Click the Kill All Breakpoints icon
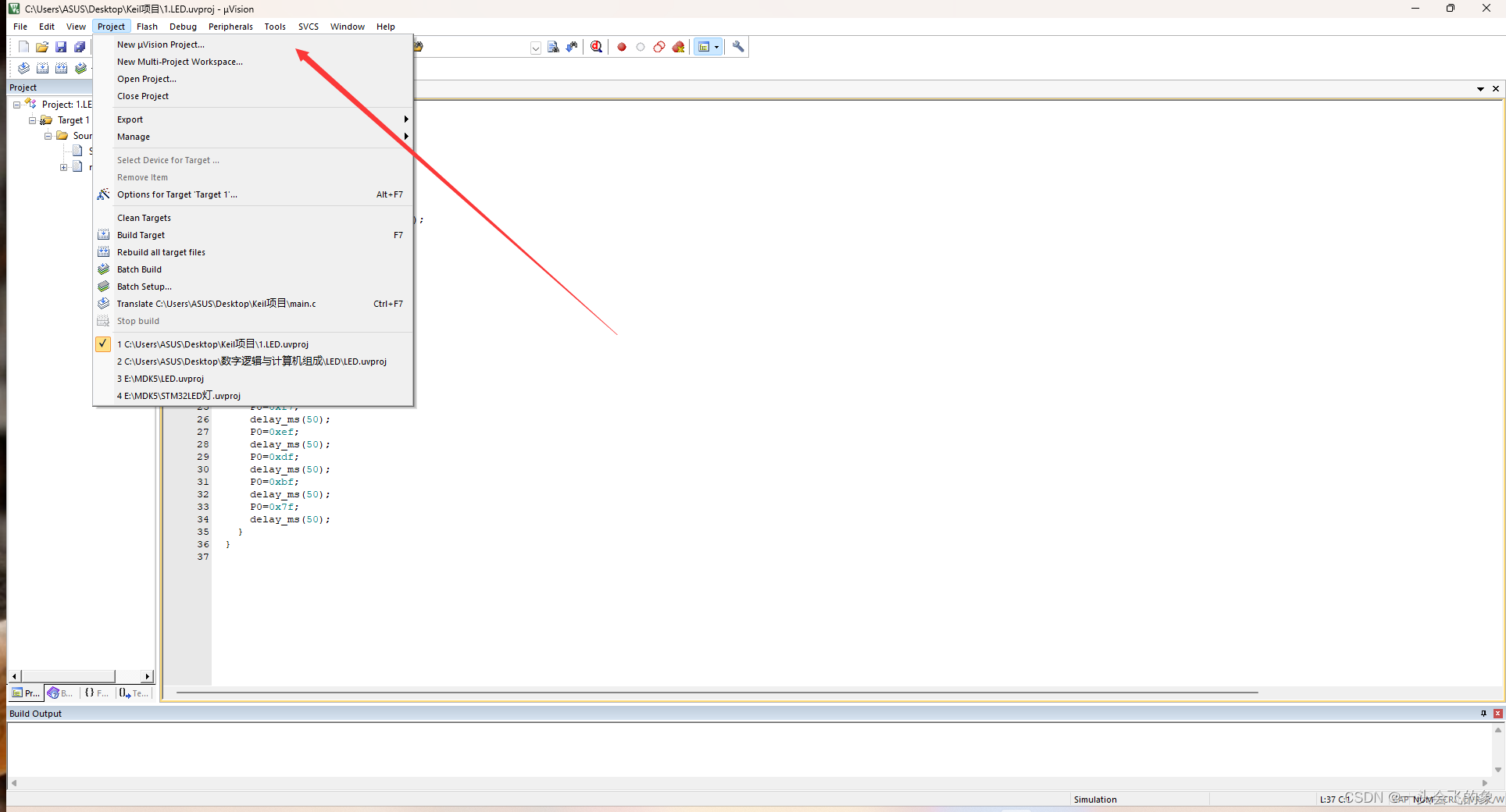The height and width of the screenshot is (812, 1506). click(x=678, y=47)
